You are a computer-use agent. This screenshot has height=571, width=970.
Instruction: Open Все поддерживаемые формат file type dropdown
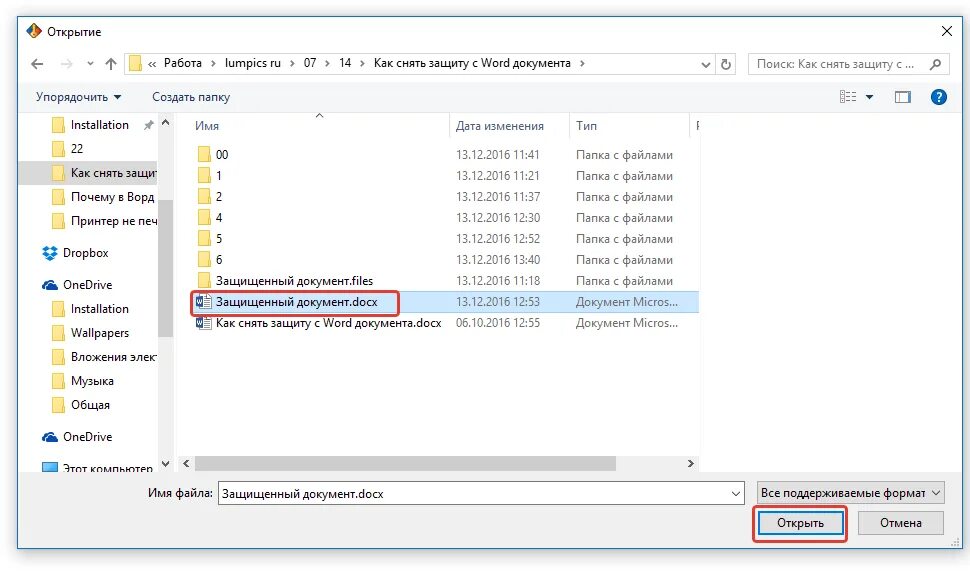click(851, 493)
